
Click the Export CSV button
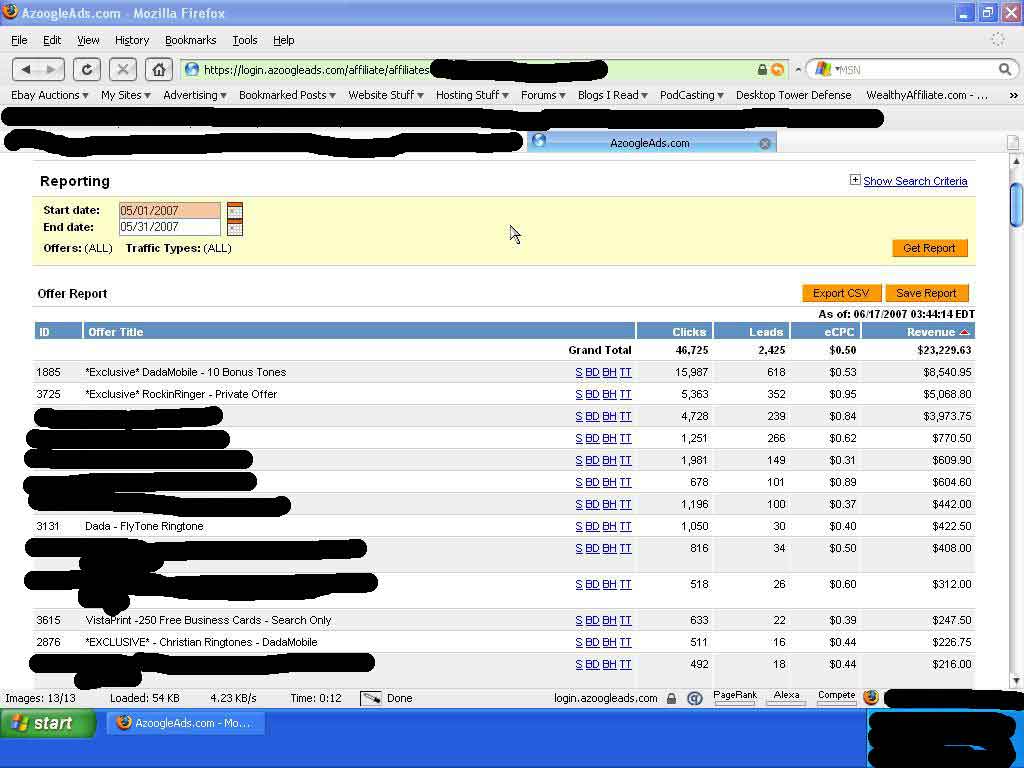coord(841,293)
